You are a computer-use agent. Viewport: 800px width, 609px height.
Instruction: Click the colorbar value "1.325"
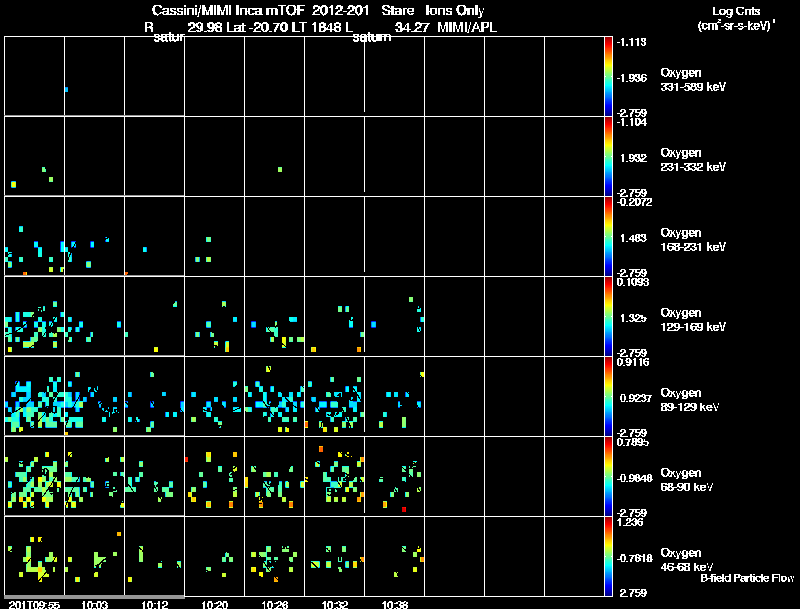(633, 318)
